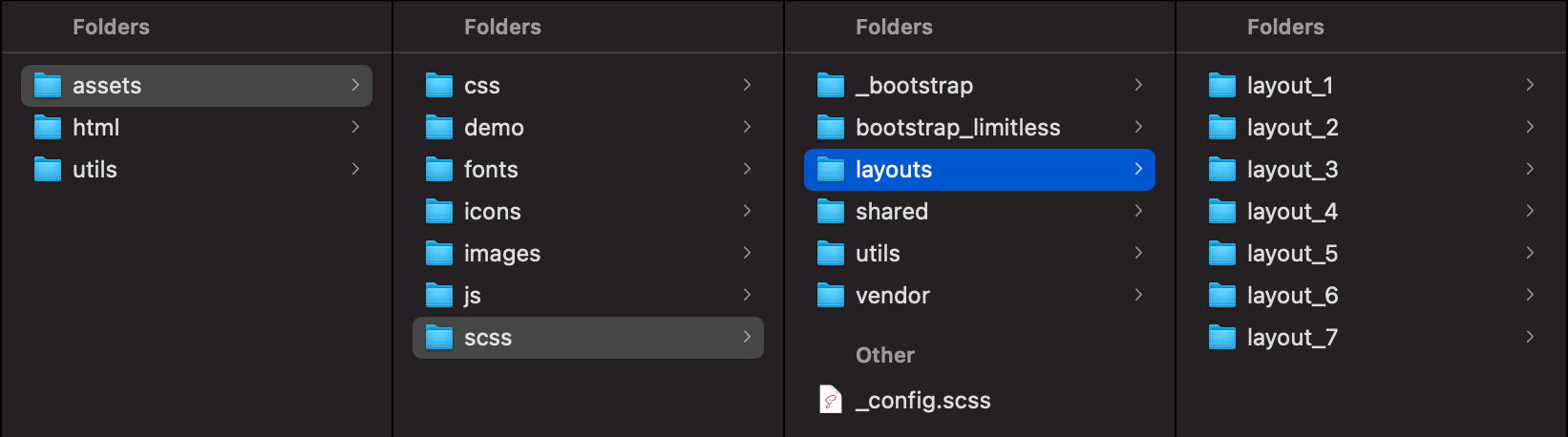The height and width of the screenshot is (437, 1568).
Task: Select the icons folder
Action: [492, 212]
